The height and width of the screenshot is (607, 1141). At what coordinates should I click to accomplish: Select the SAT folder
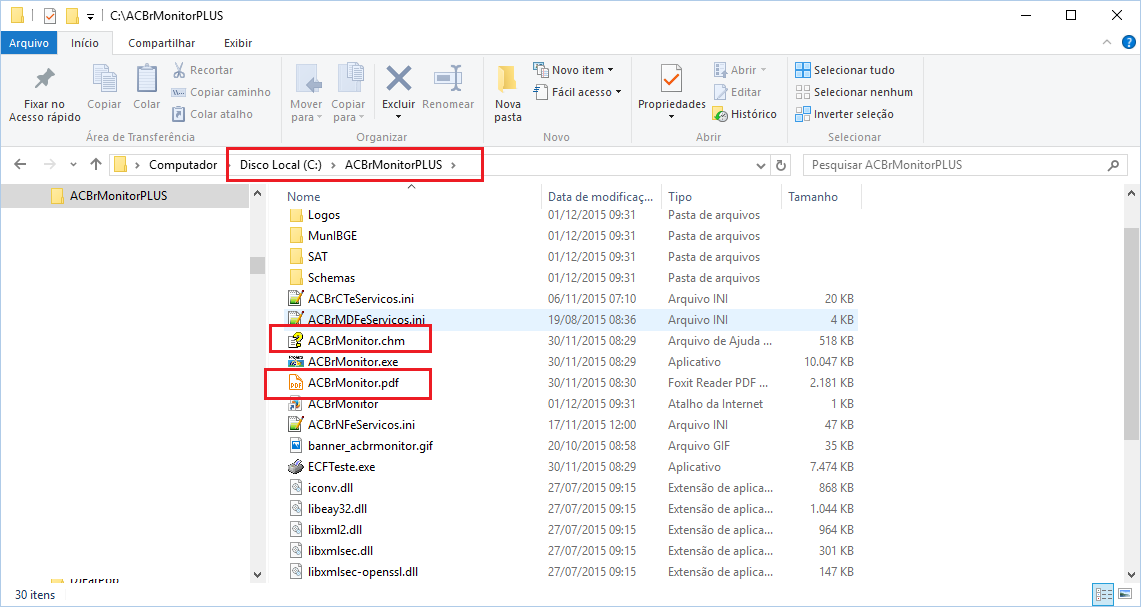(318, 257)
